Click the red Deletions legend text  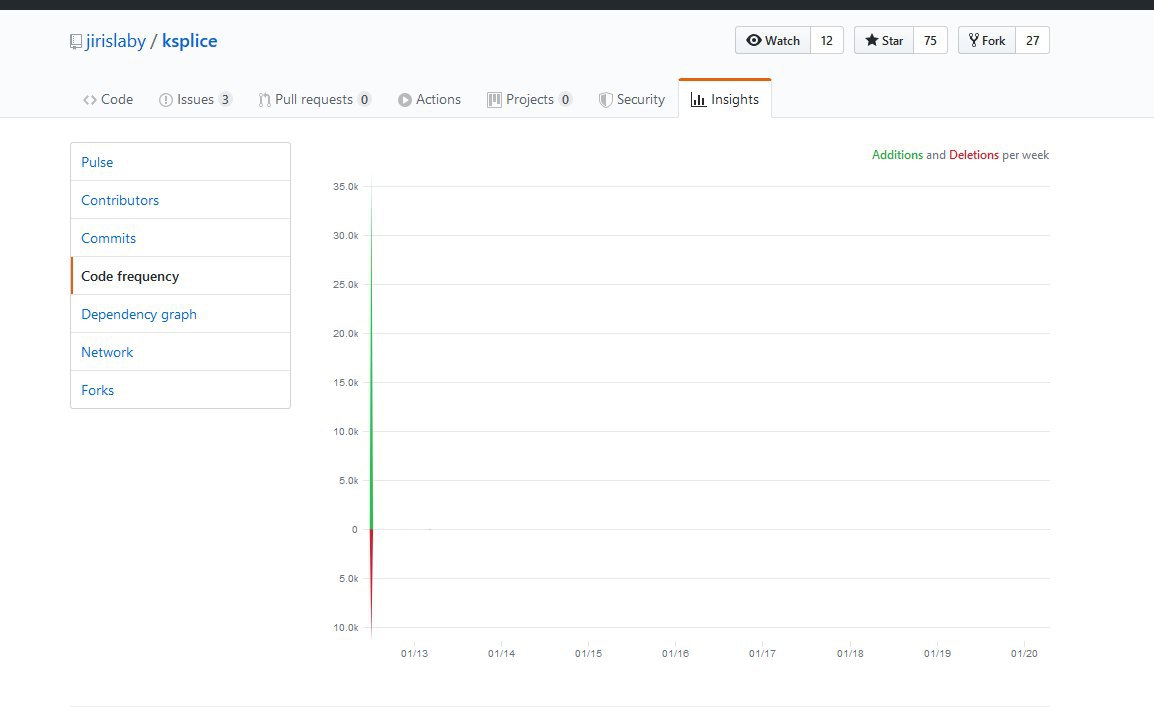point(974,155)
